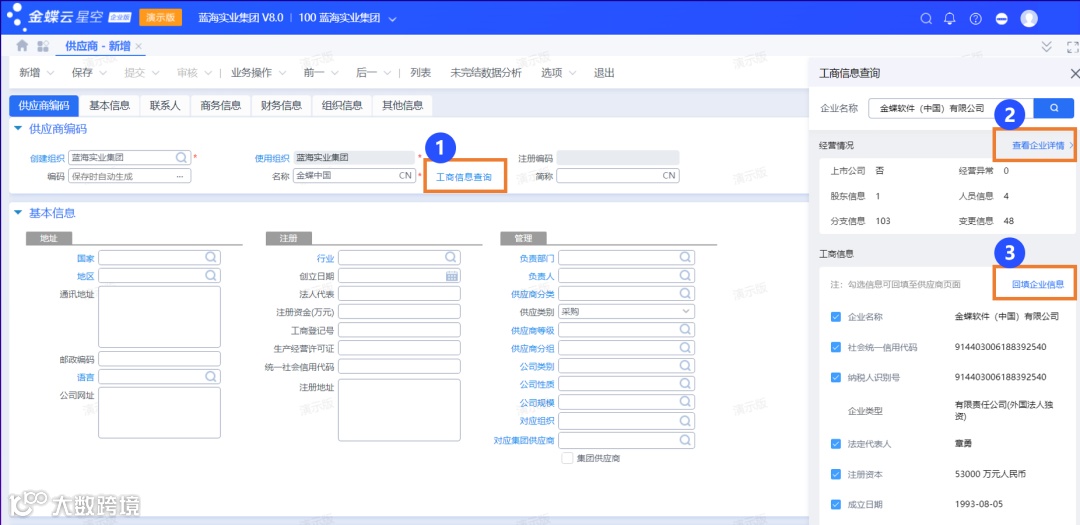Click 未完结数据分析 toolbar button
The width and height of the screenshot is (1080, 525).
click(x=486, y=73)
